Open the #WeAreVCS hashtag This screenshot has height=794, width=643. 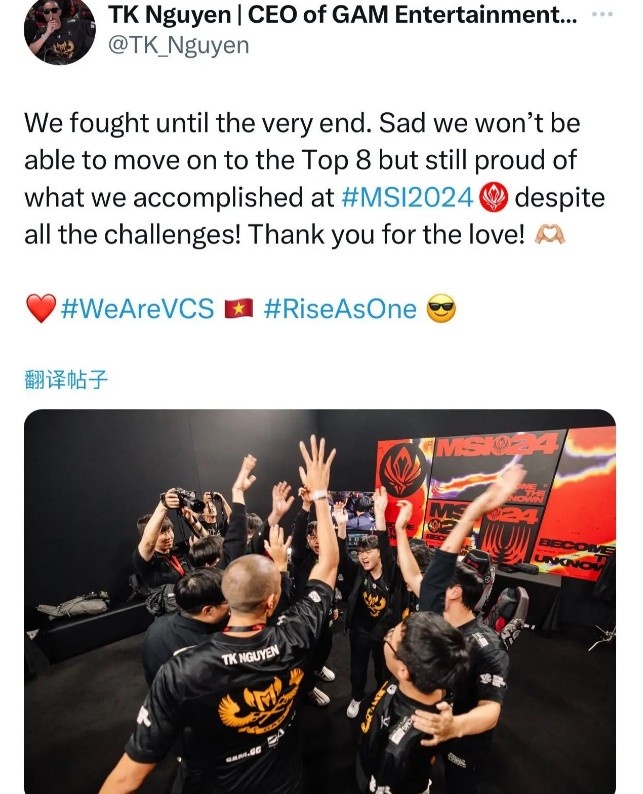click(x=137, y=308)
